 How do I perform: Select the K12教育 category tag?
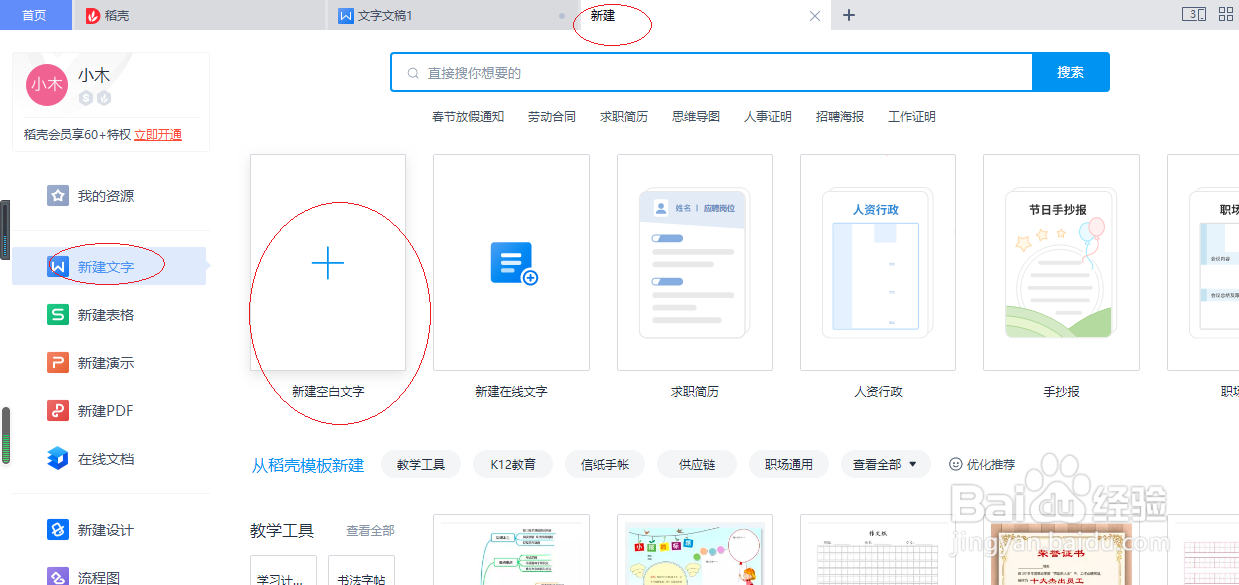[513, 464]
